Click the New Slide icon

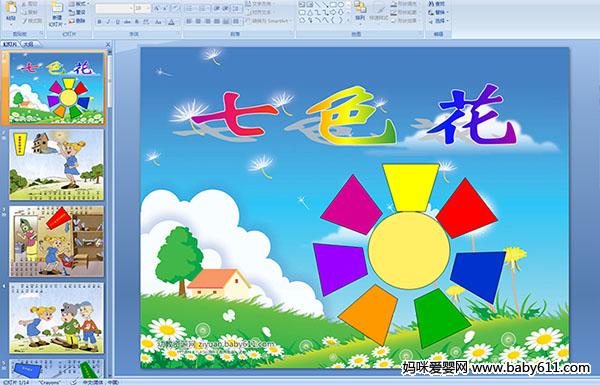tap(57, 8)
